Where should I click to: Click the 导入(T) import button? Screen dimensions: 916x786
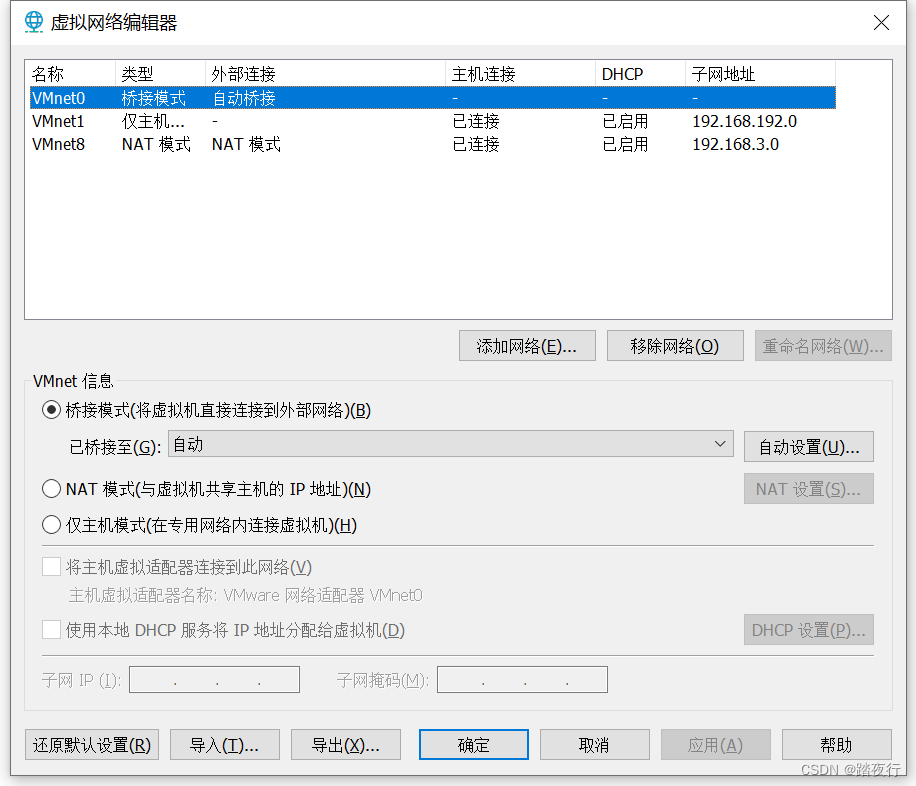[224, 744]
